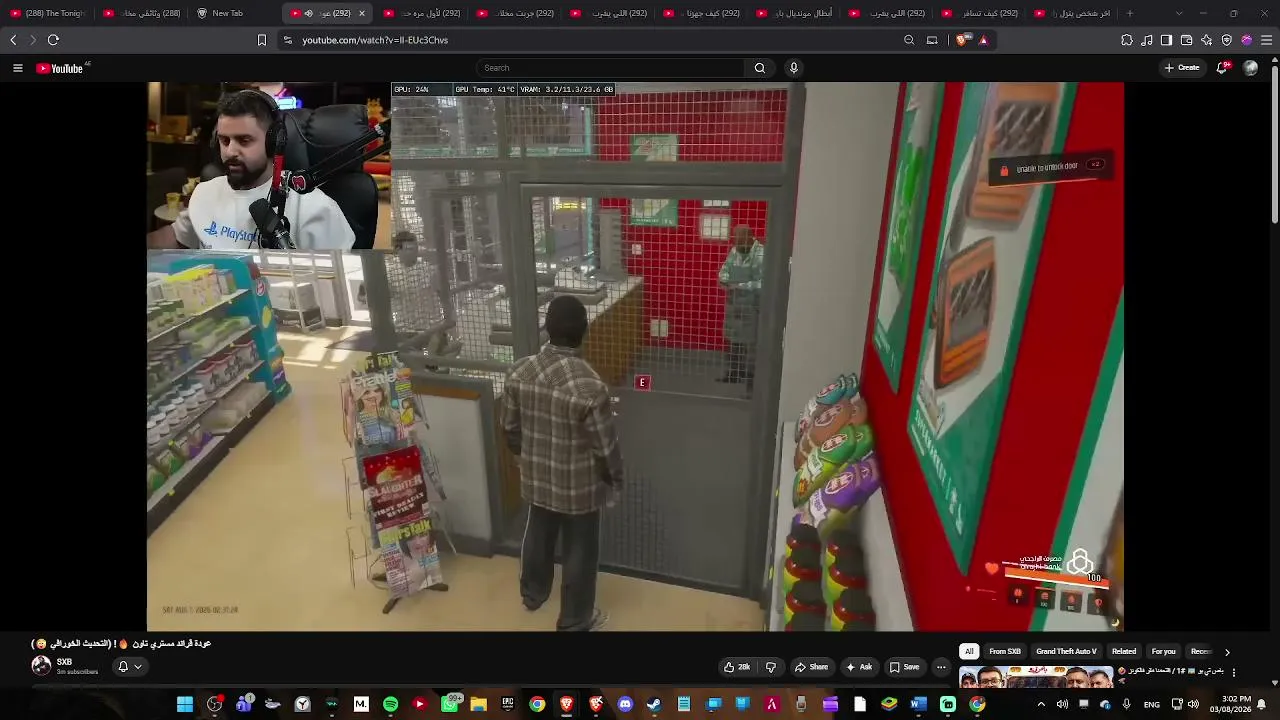Bookmark this page in the address bar
This screenshot has width=1280, height=720.
click(x=262, y=40)
